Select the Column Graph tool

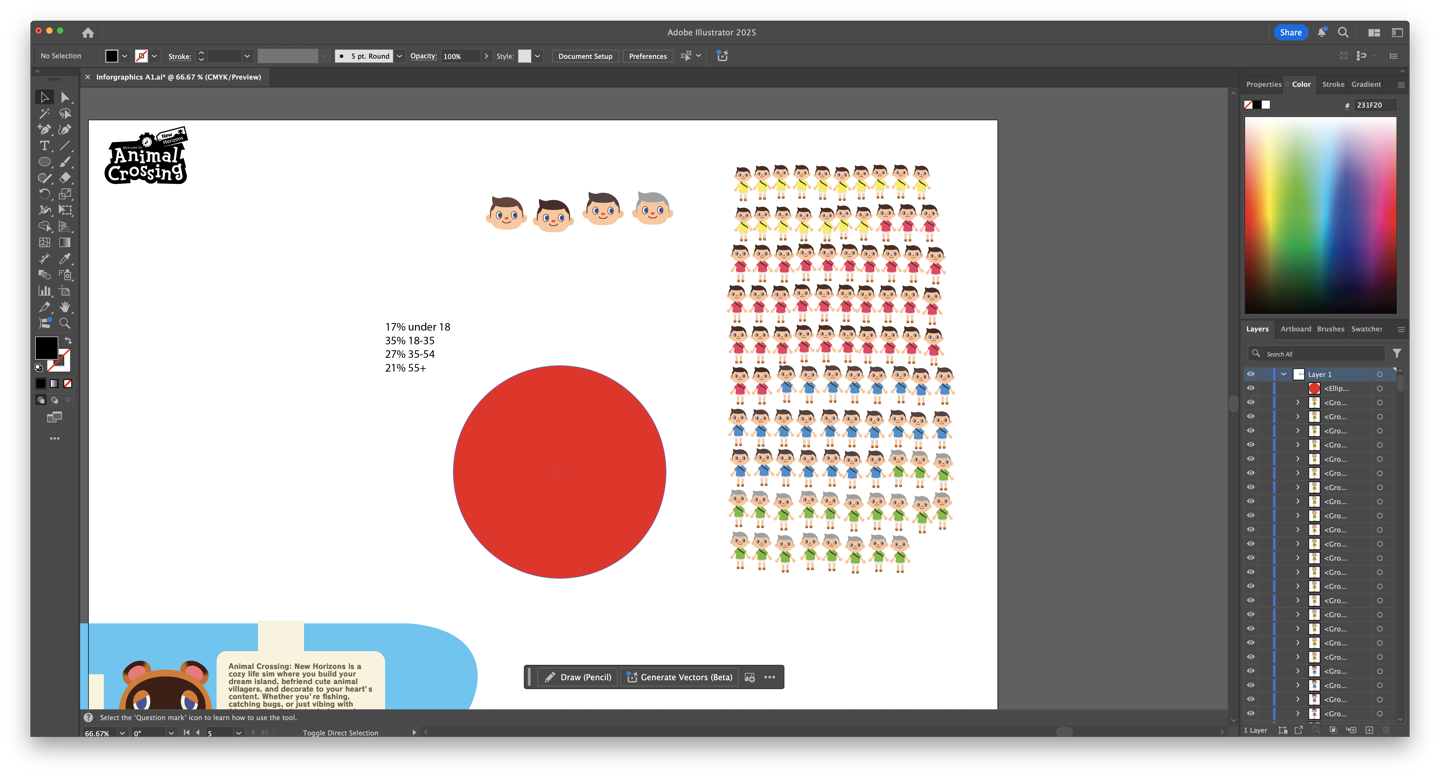[45, 291]
